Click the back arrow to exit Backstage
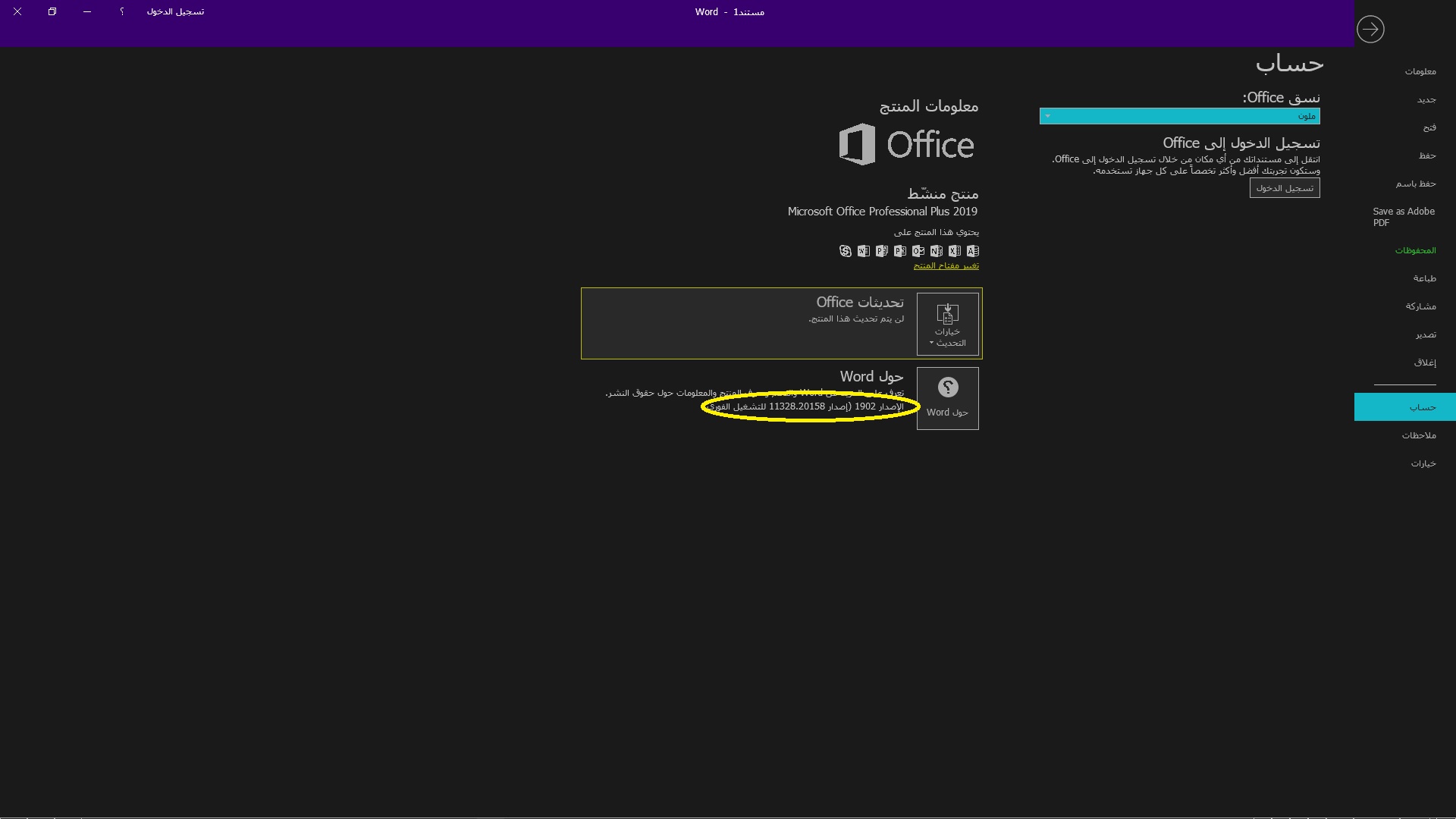1456x819 pixels. 1370,30
